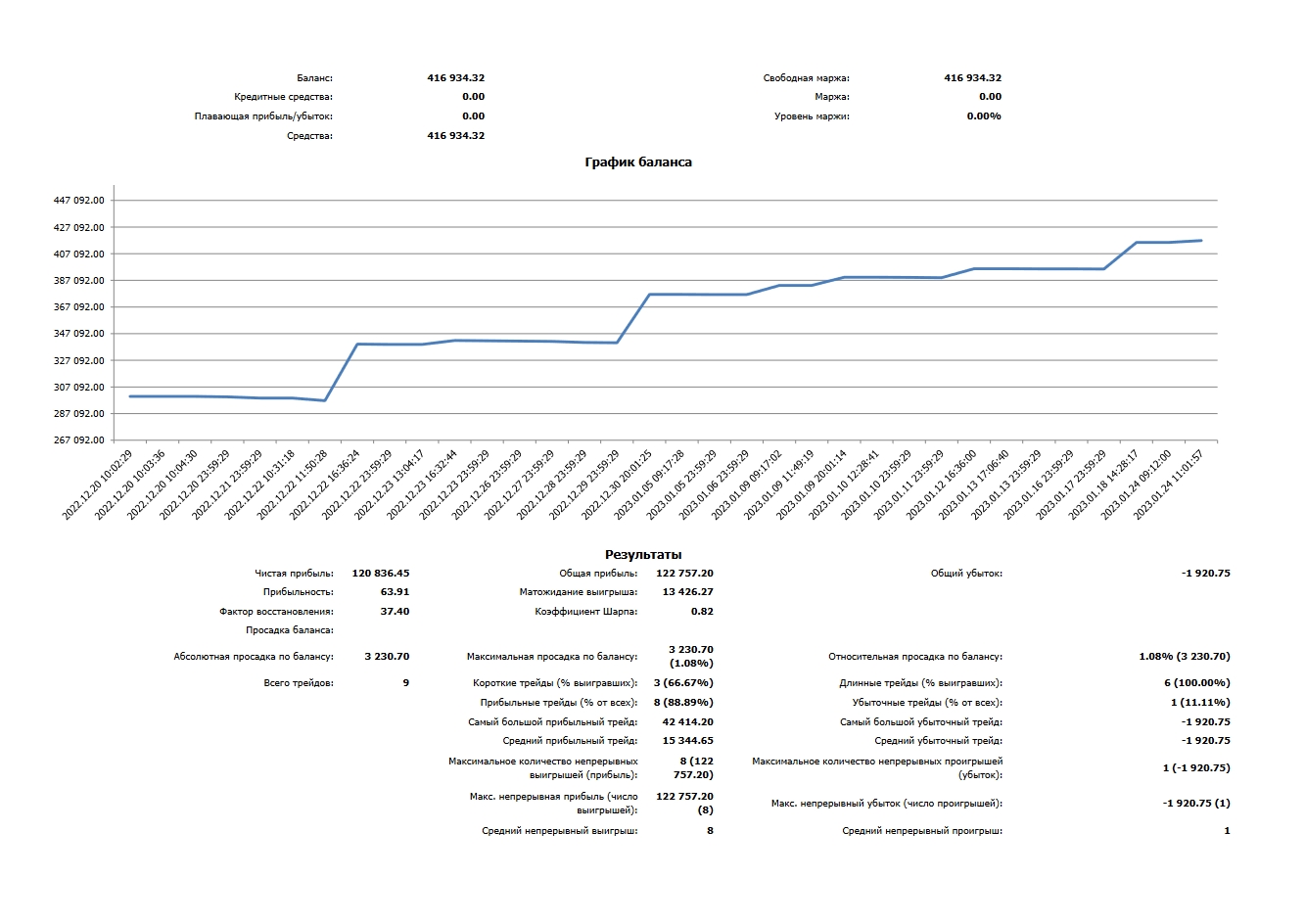Click 'Матожидание выигрыша:' label
Viewport: 1305px width, 924px height.
(579, 592)
